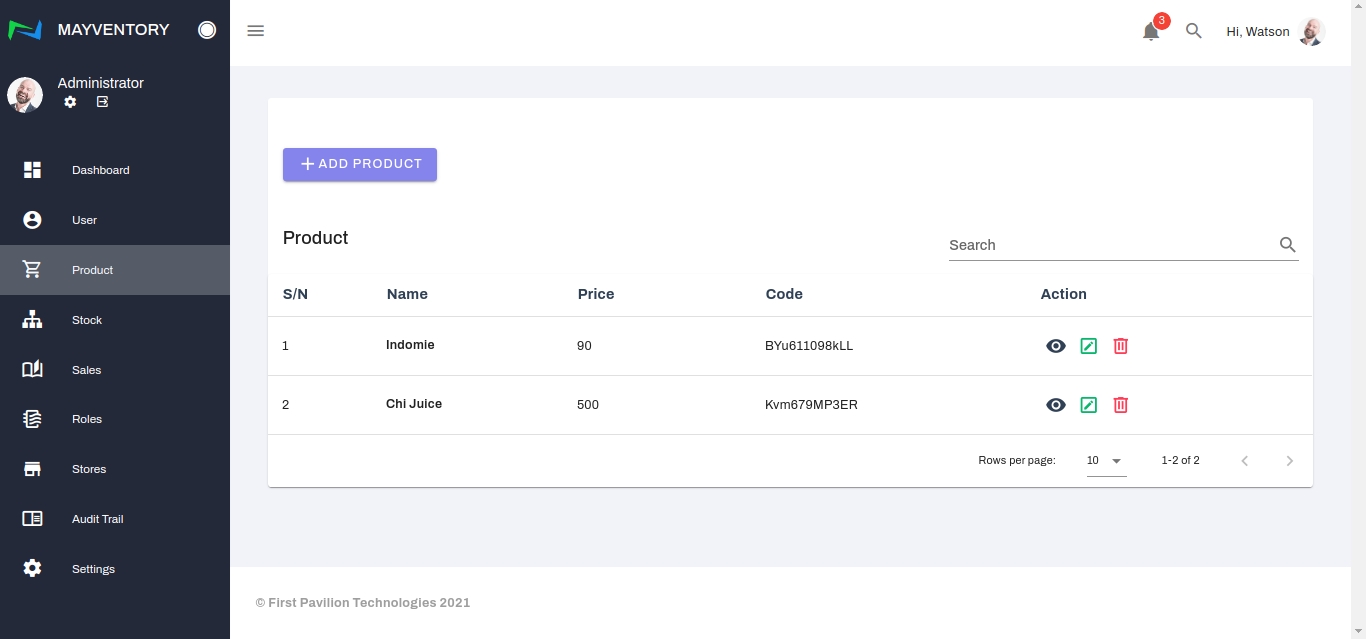
Task: Open the top bar search icon
Action: point(1193,31)
